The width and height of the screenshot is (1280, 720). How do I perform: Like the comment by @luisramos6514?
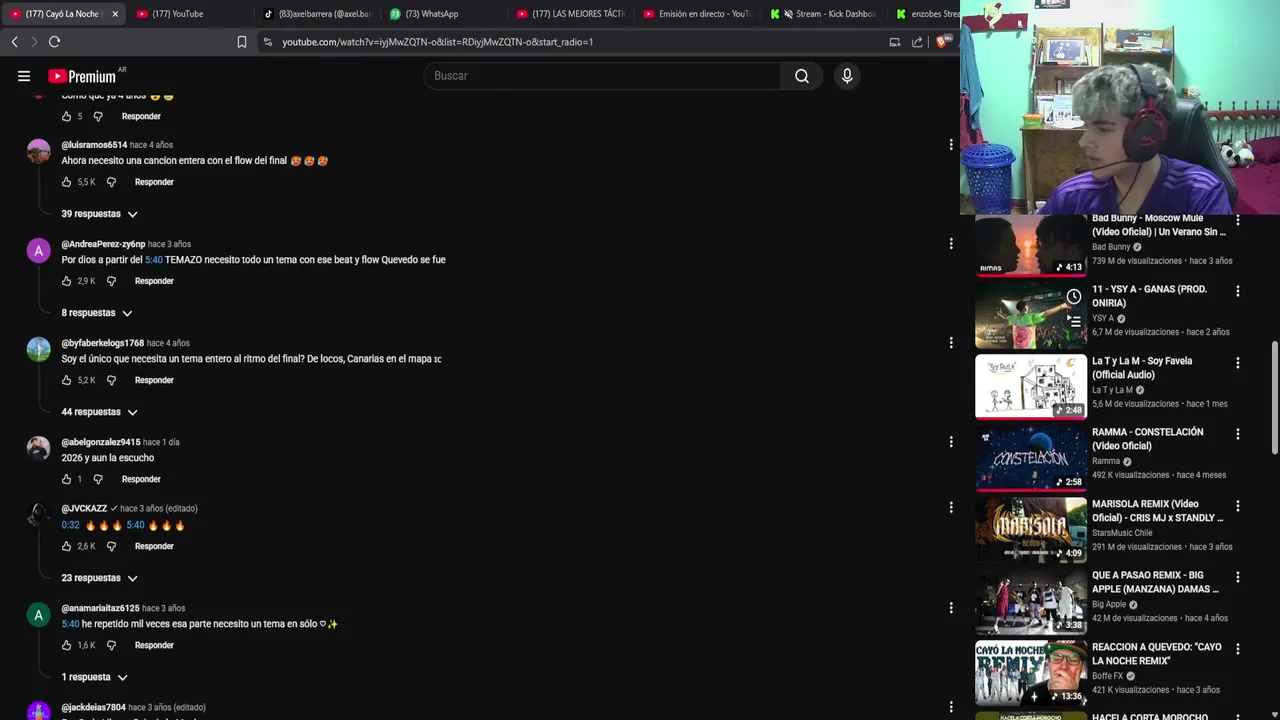[67, 182]
